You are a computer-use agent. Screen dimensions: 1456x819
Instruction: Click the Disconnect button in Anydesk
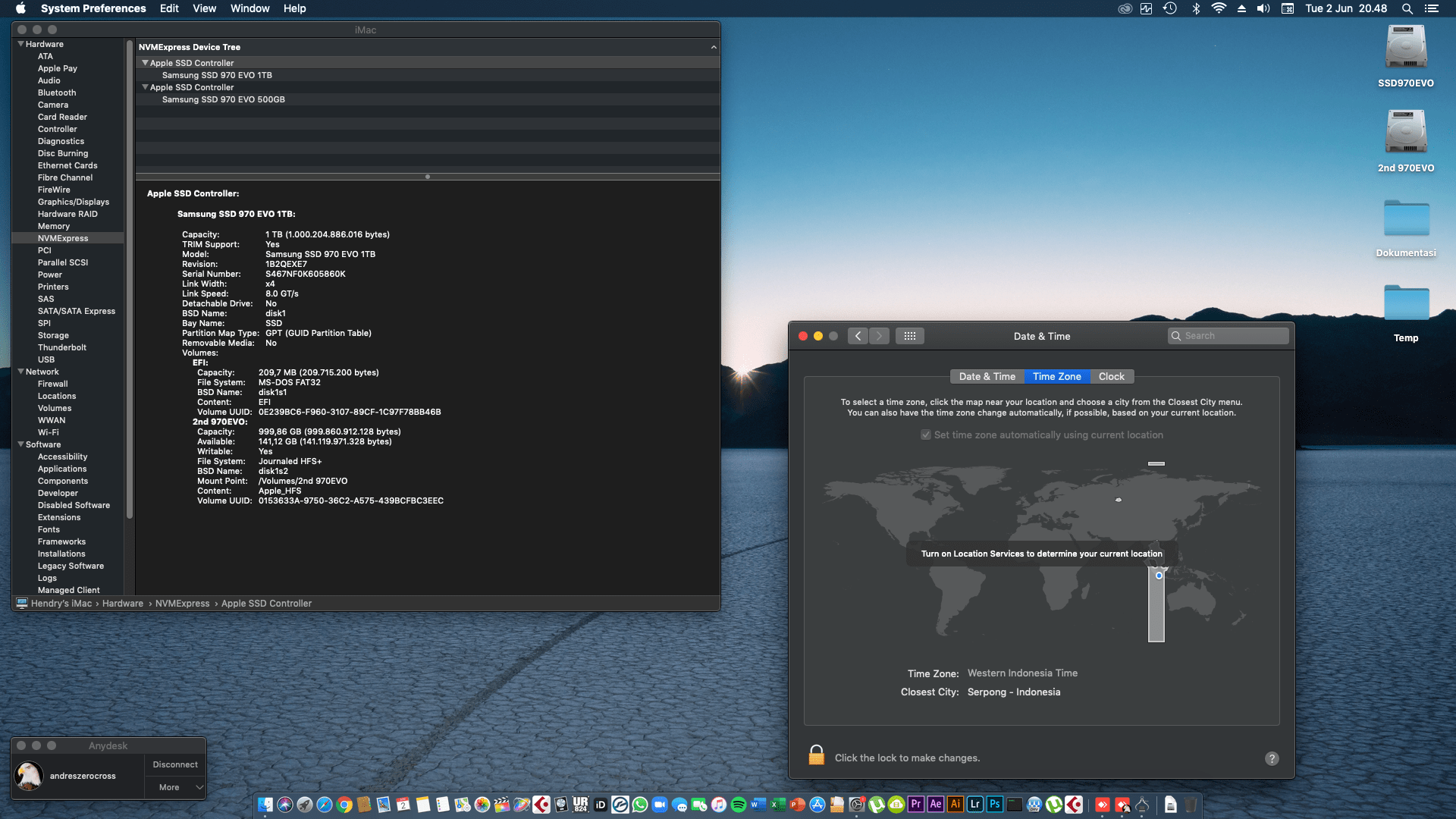pyautogui.click(x=175, y=764)
